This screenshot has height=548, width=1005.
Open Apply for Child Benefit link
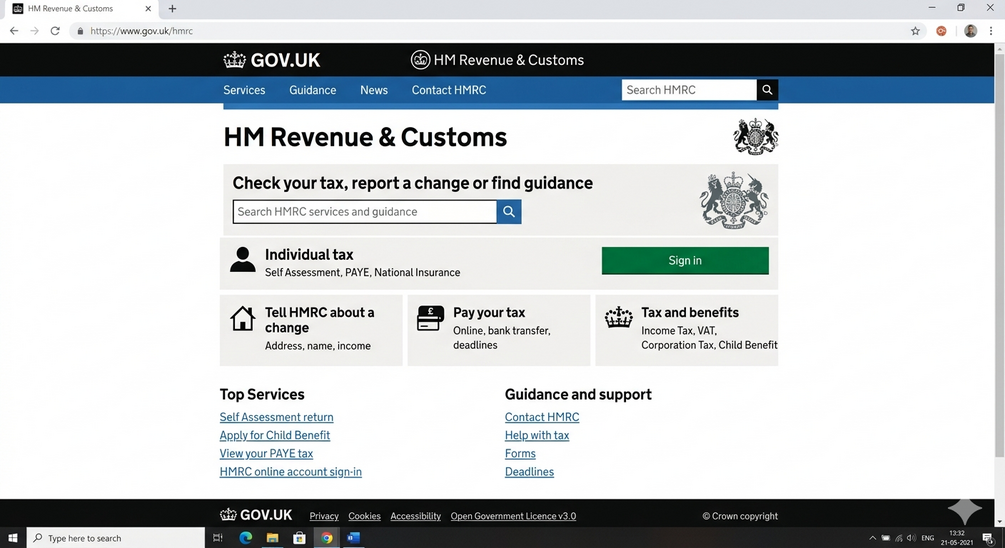tap(274, 435)
